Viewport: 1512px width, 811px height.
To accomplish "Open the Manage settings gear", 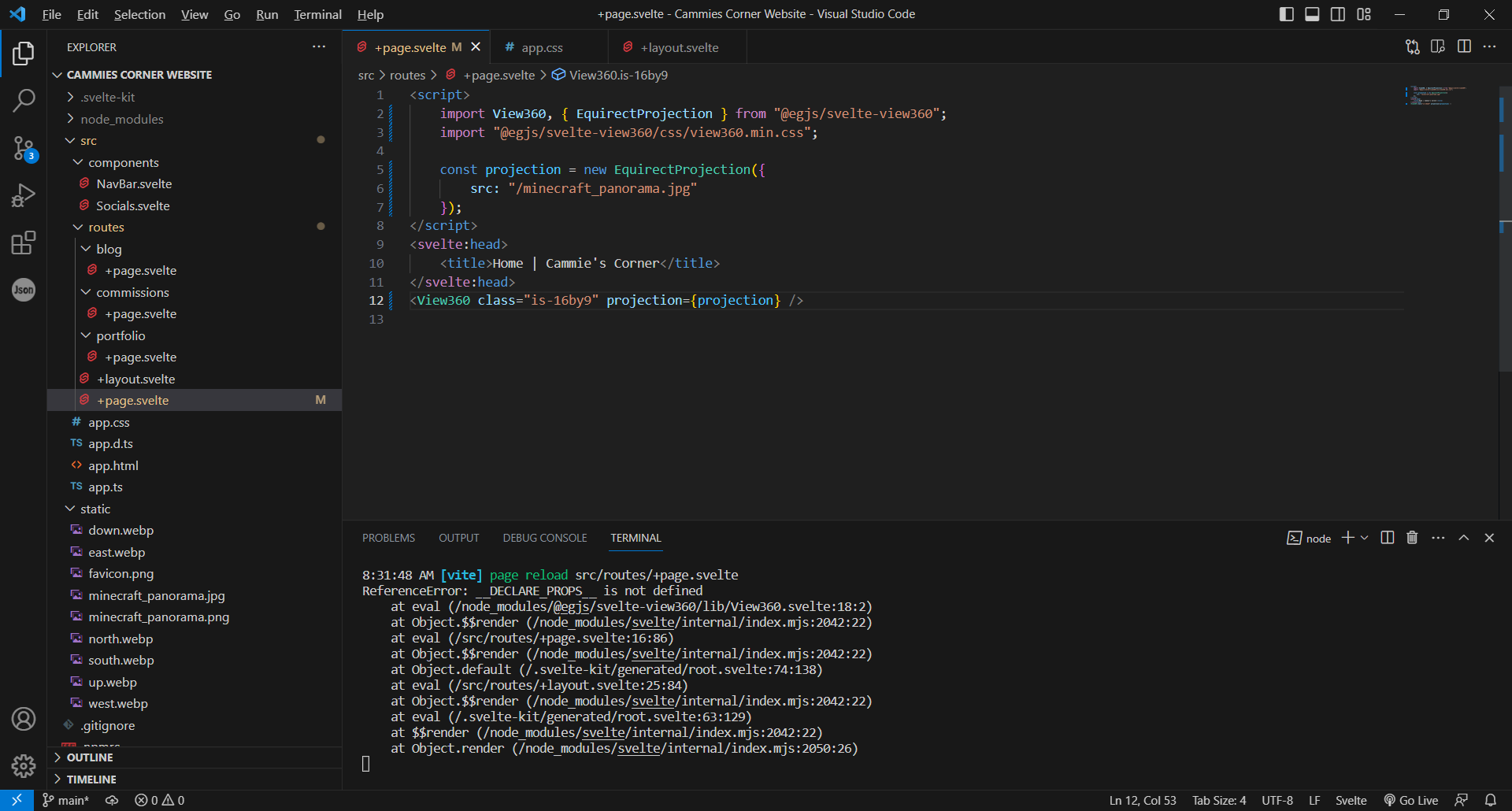I will pyautogui.click(x=24, y=765).
